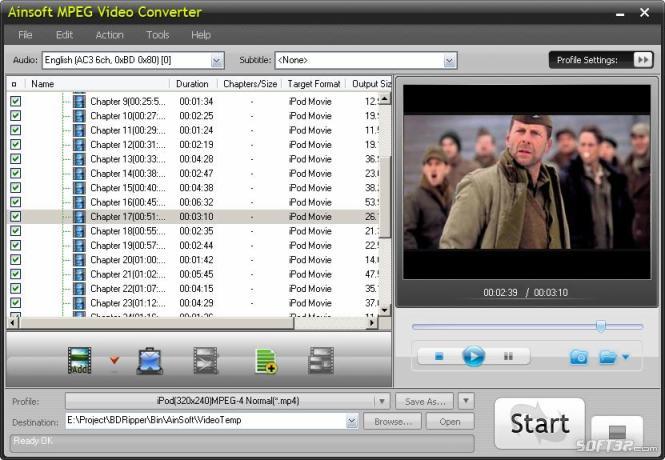This screenshot has width=665, height=460.
Task: Open the Subtitle dropdown
Action: tap(449, 61)
